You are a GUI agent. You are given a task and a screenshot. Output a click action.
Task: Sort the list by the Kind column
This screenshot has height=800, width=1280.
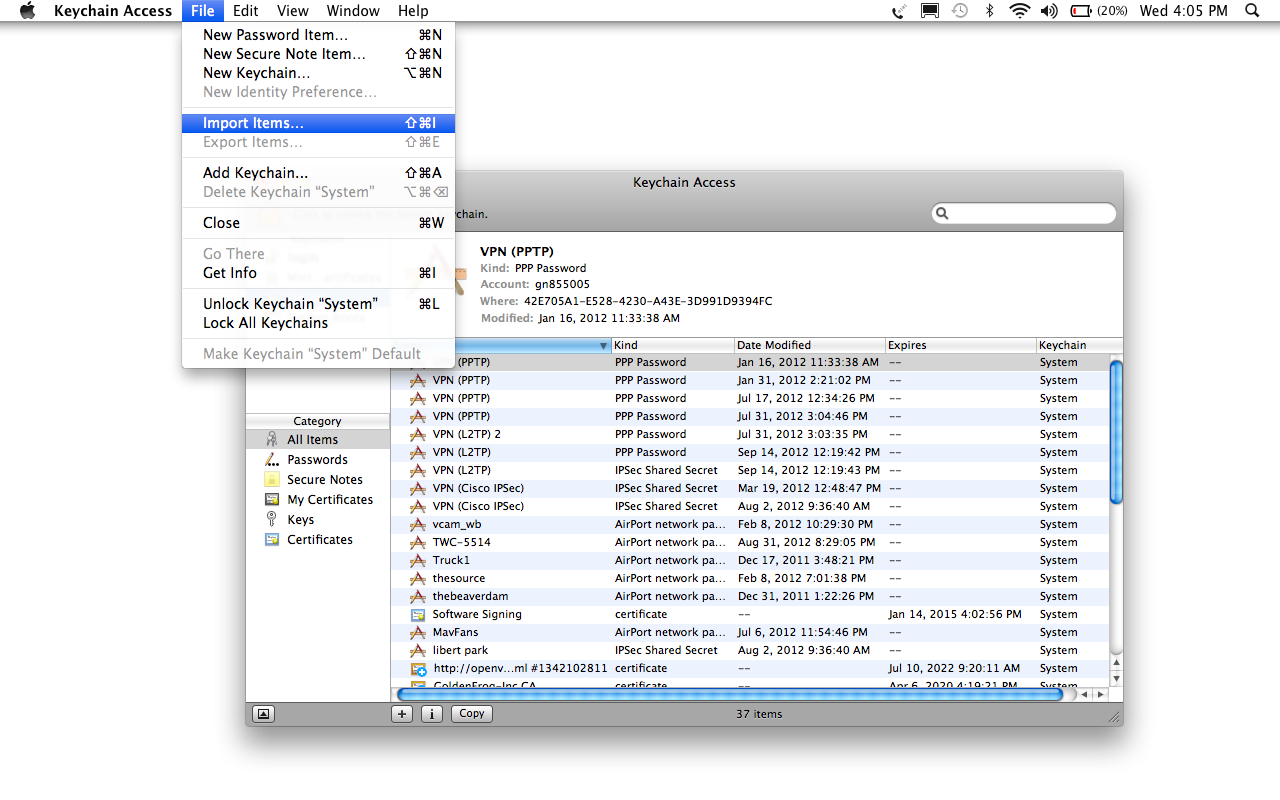pyautogui.click(x=673, y=345)
